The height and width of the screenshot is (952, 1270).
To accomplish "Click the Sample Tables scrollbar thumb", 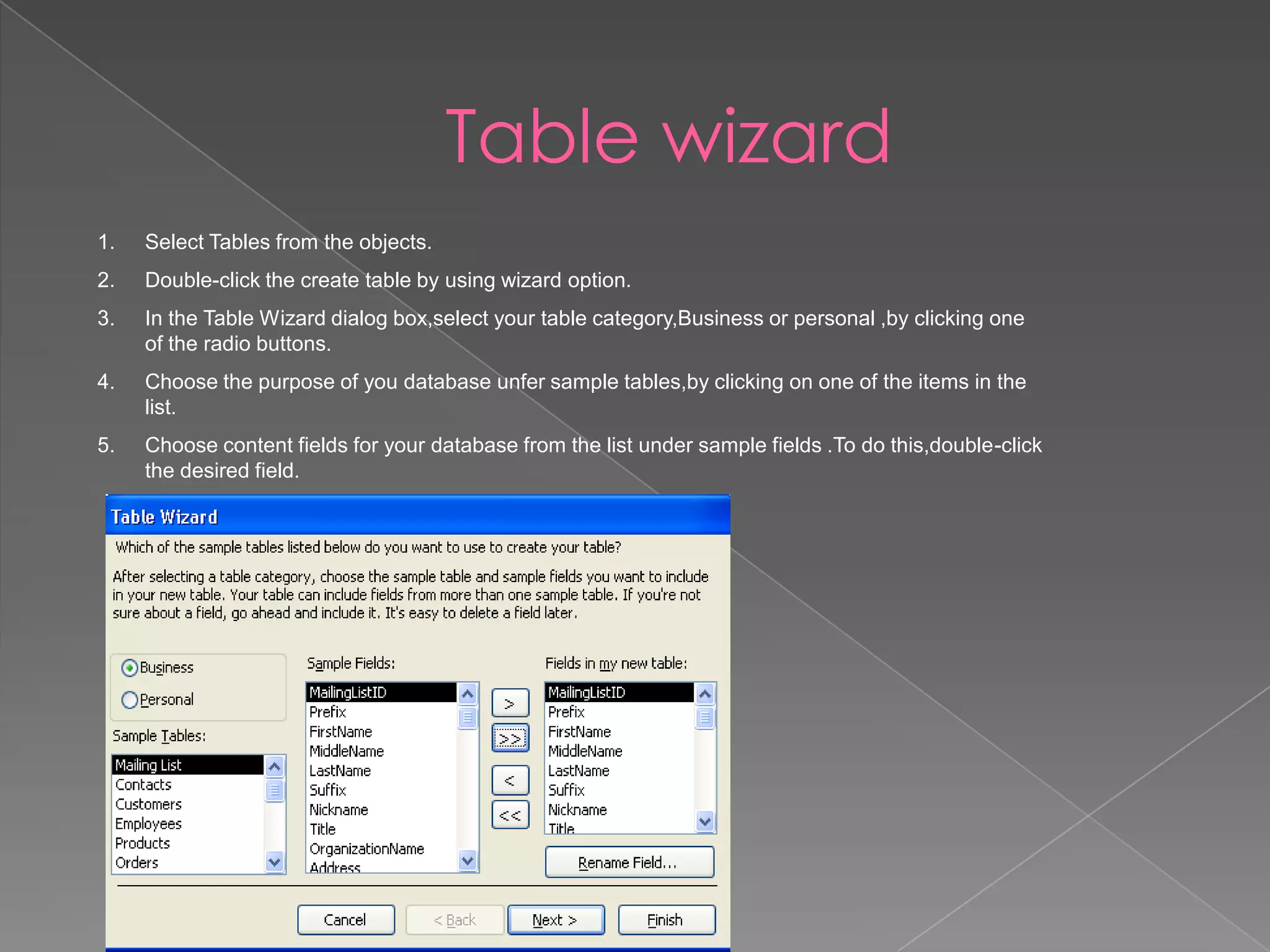I will coord(275,790).
